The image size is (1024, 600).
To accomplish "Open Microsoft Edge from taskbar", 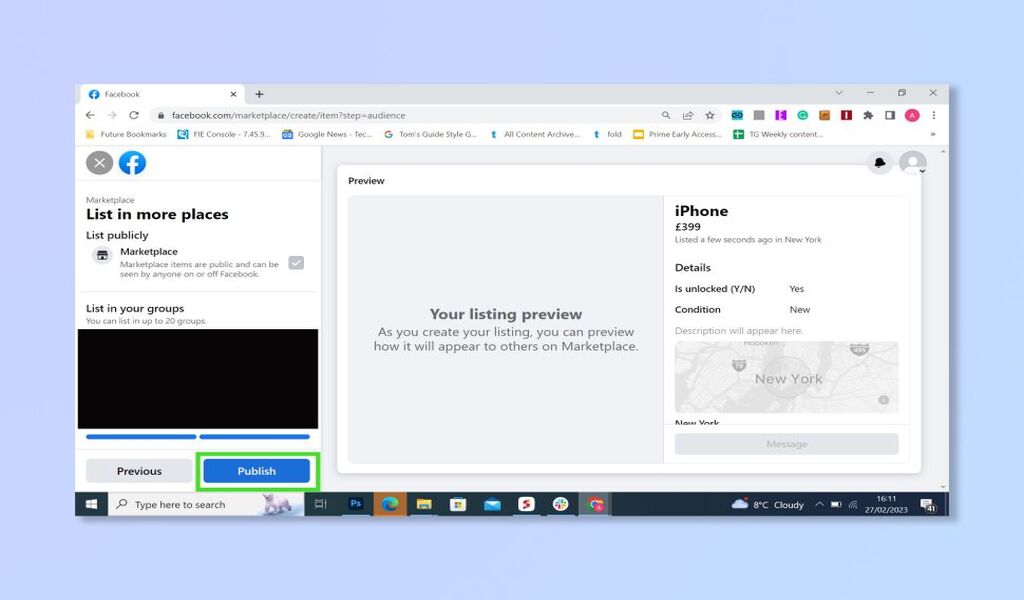I will coord(390,504).
